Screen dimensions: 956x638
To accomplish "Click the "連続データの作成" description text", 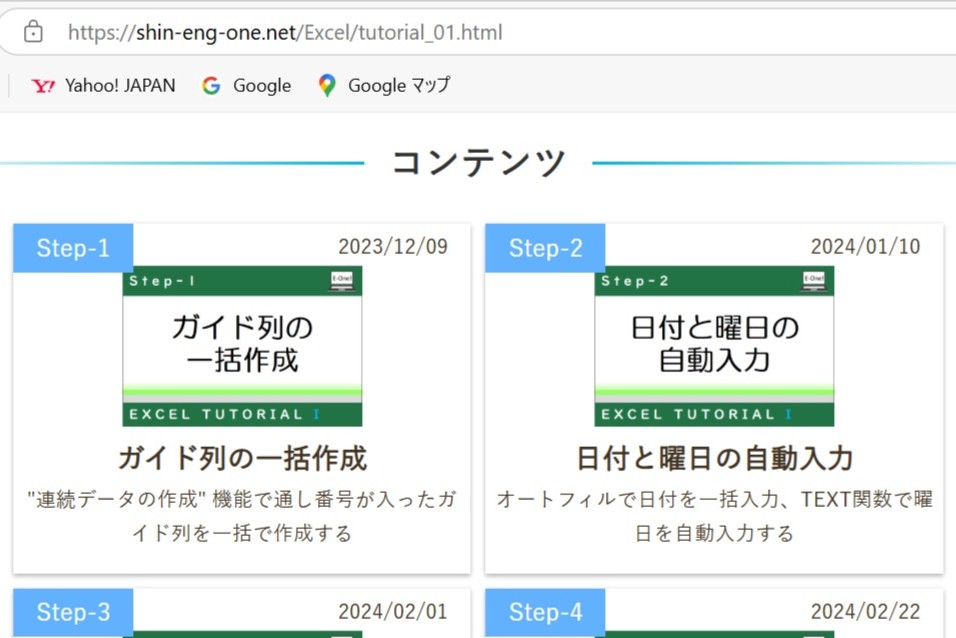I will click(242, 516).
